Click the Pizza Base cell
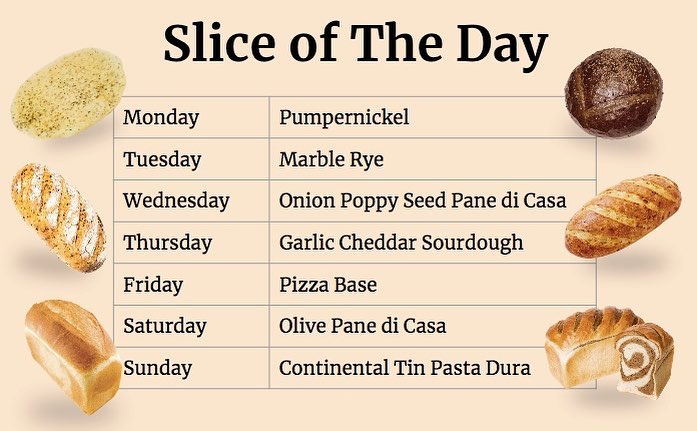This screenshot has width=697, height=431. 328,285
